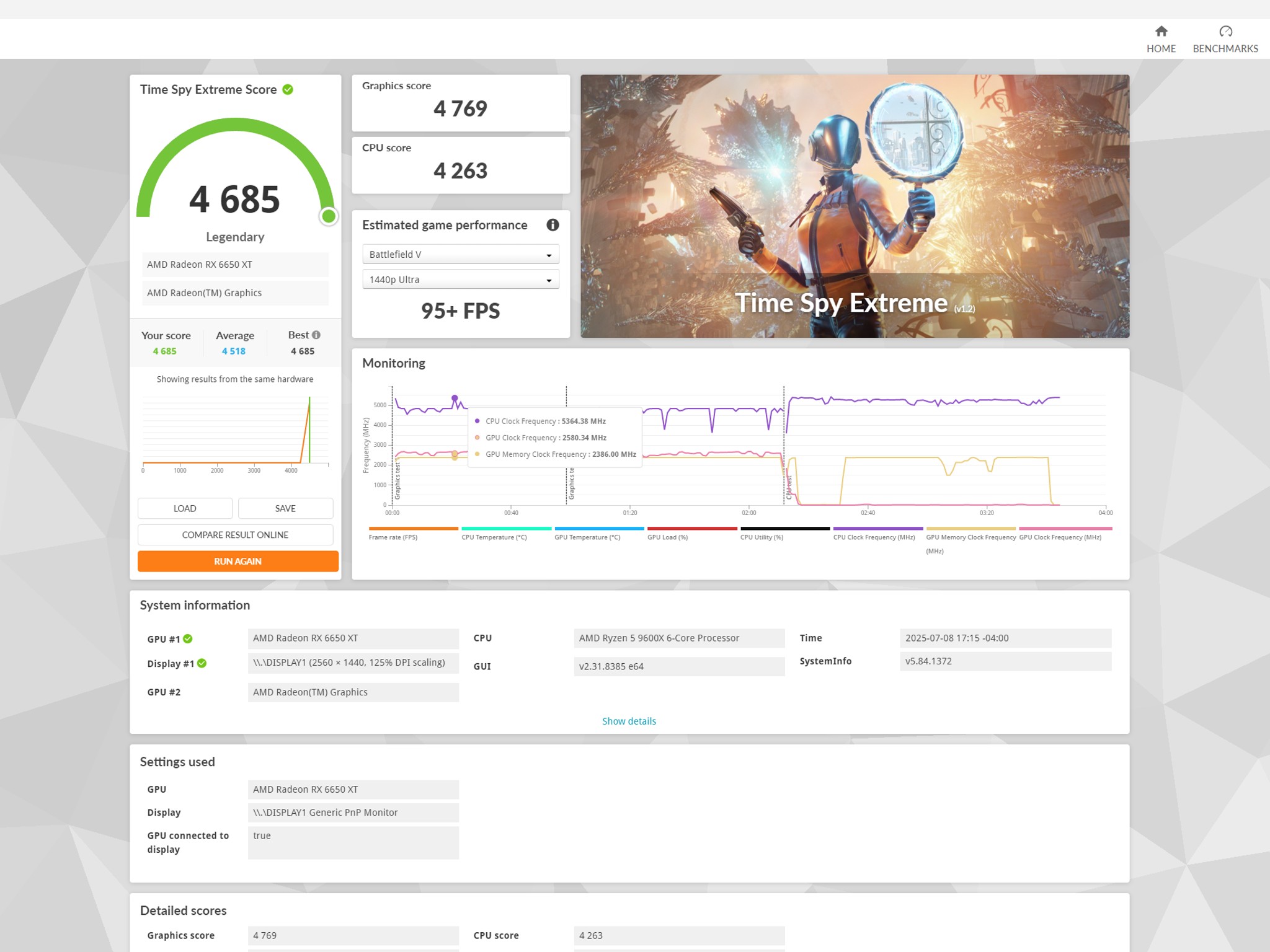Open the Estimated game performance info icon

coord(553,225)
